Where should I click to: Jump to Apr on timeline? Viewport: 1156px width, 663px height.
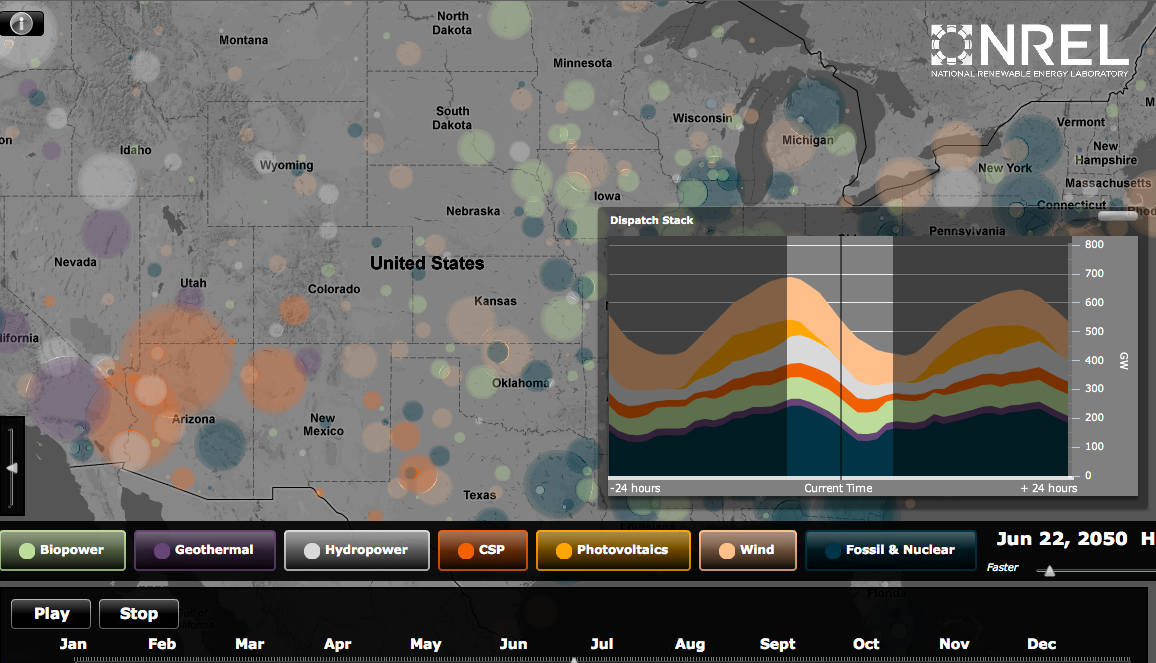[x=338, y=644]
